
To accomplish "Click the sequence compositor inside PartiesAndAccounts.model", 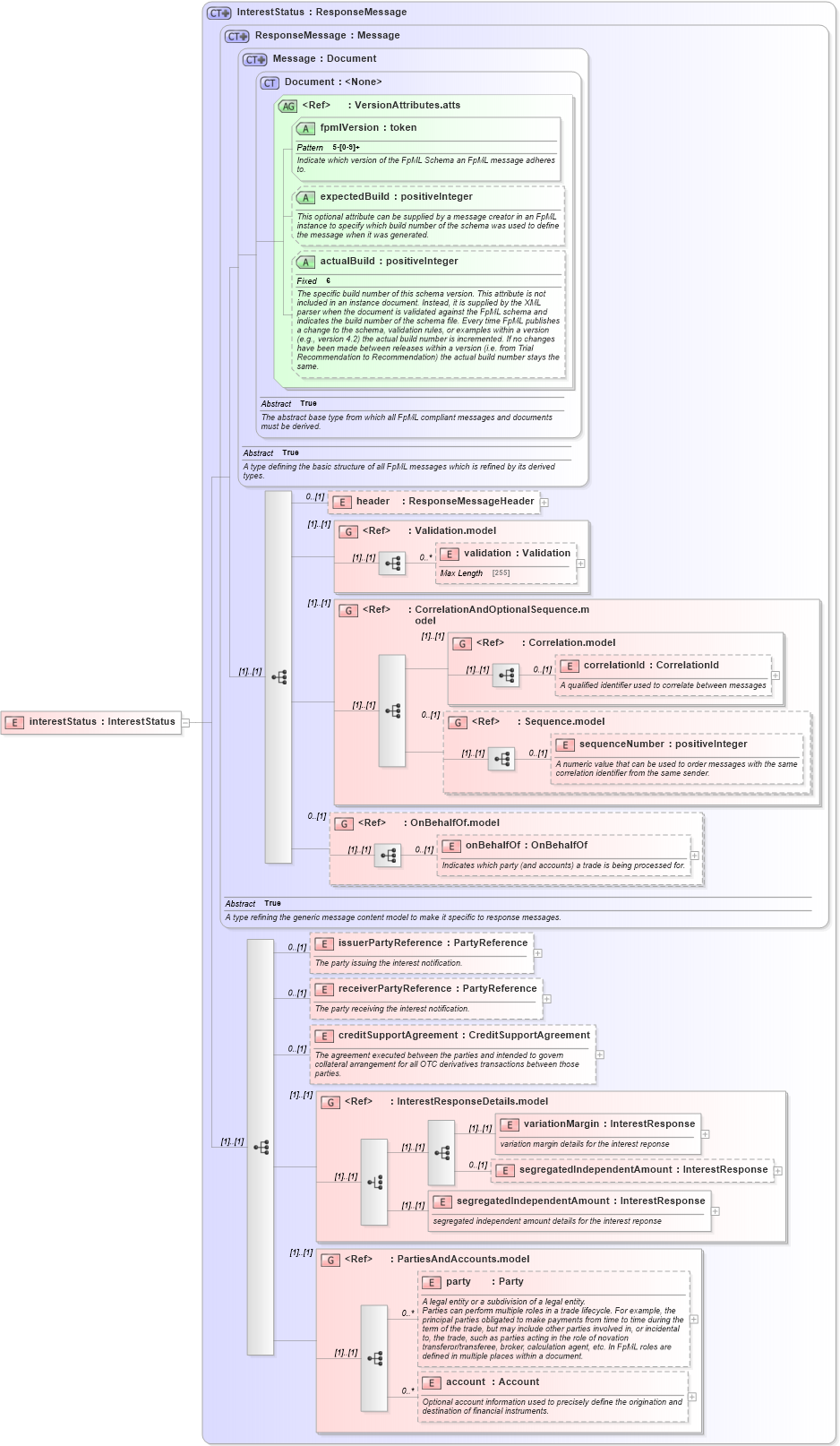I will 374,1358.
